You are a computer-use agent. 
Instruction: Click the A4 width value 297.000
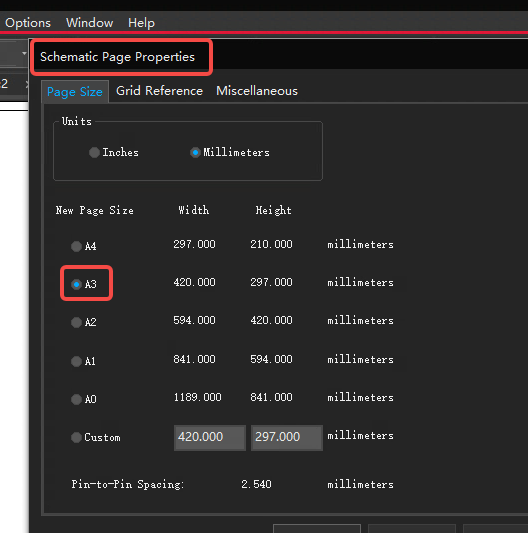[x=194, y=244]
